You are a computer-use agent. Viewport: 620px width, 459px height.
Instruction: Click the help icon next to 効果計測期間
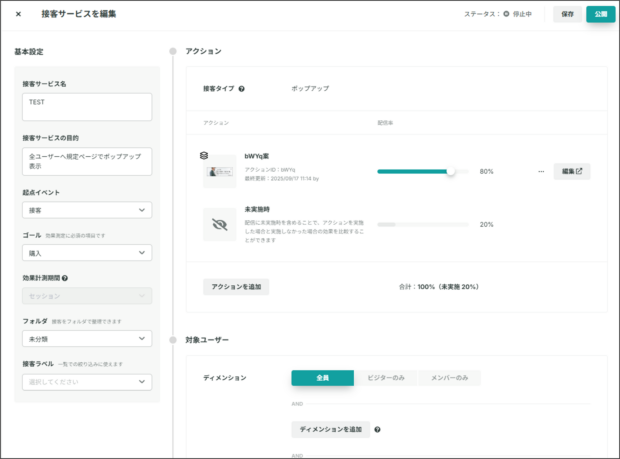(64, 277)
